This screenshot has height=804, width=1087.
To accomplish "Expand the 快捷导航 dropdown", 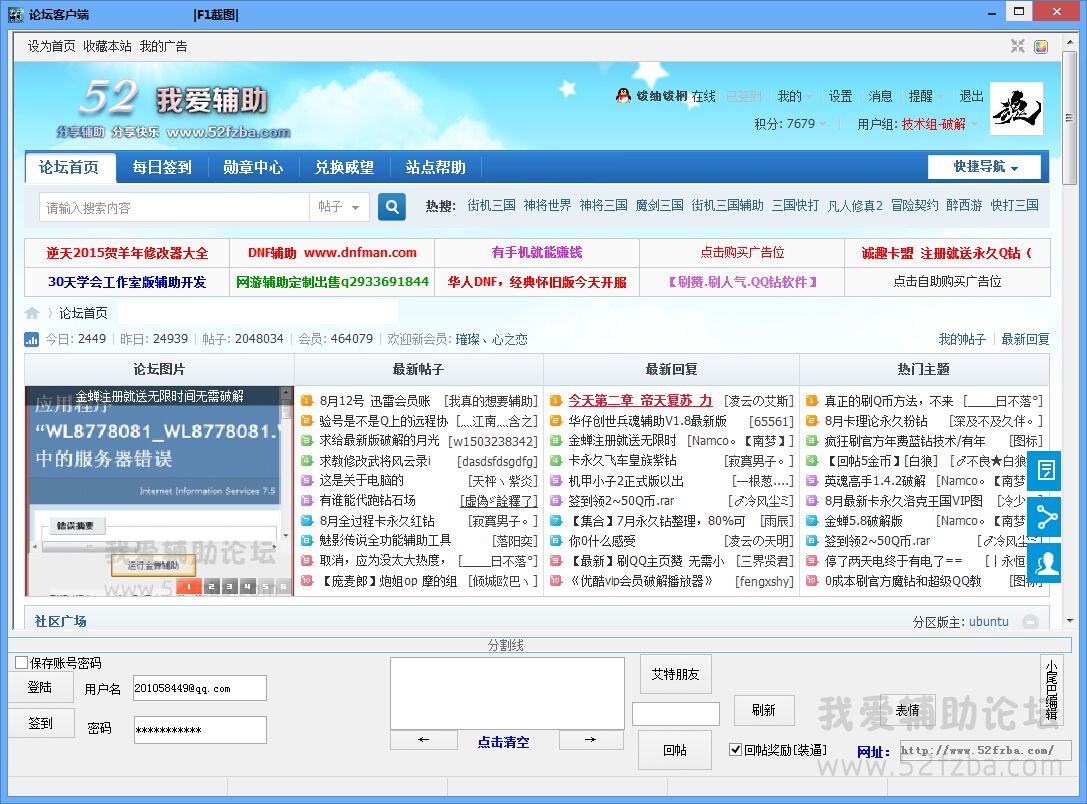I will pyautogui.click(x=984, y=167).
